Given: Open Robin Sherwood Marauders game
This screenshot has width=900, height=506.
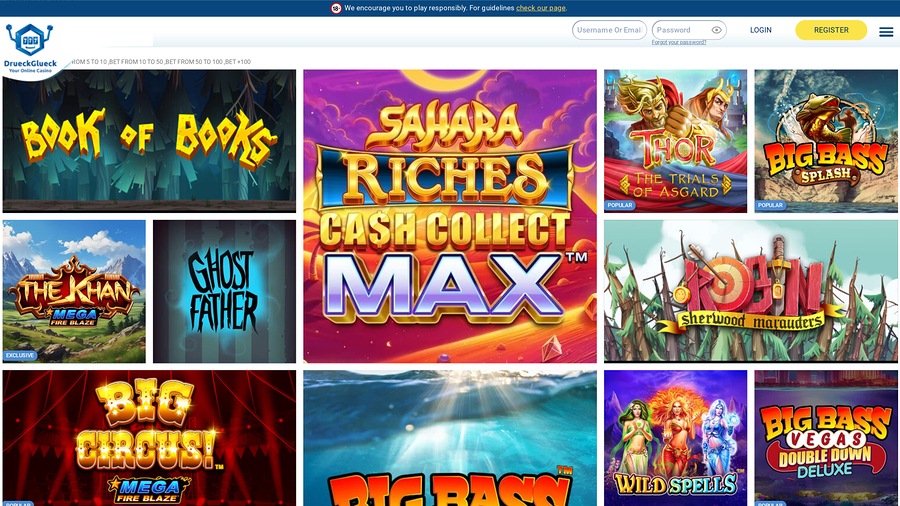Looking at the screenshot, I should (x=751, y=291).
